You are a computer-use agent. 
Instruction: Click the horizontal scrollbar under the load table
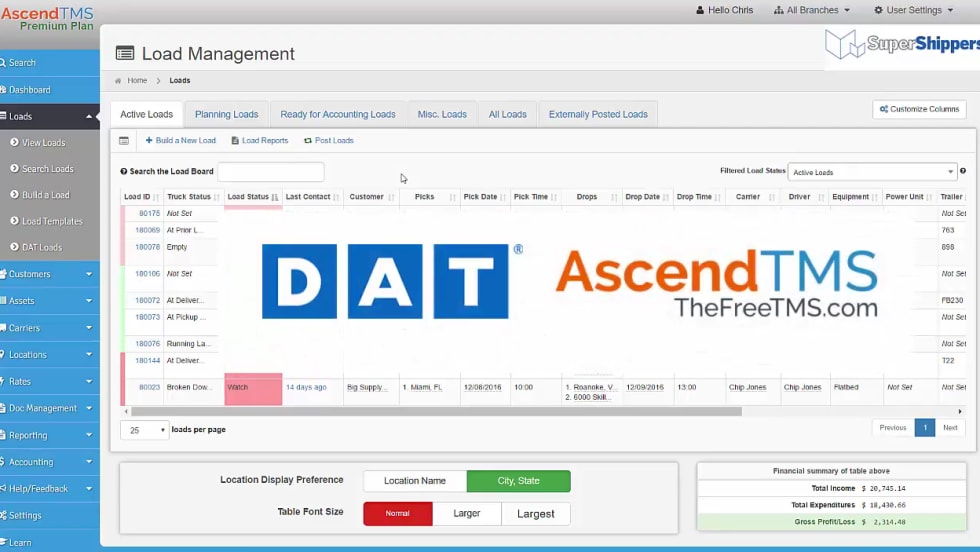[x=436, y=411]
